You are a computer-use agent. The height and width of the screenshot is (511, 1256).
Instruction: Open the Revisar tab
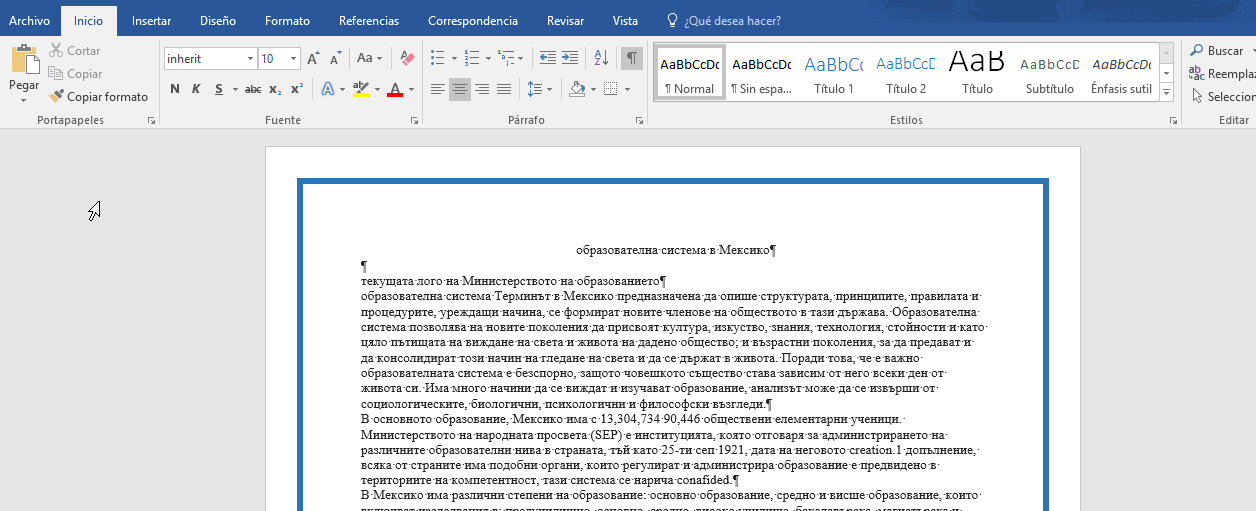[565, 20]
